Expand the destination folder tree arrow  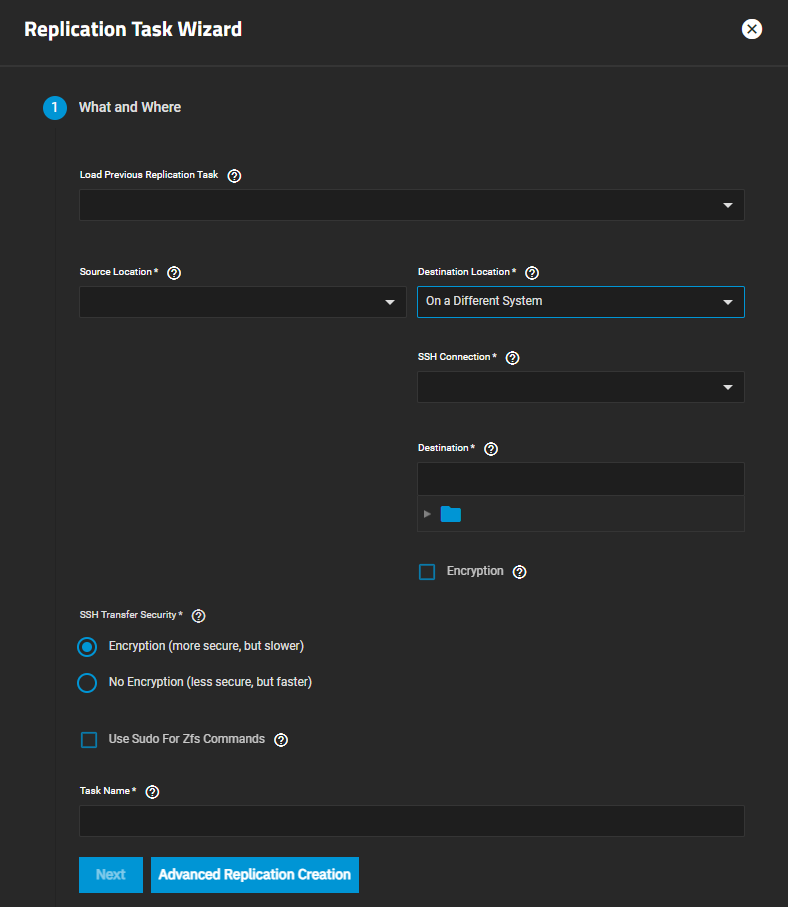point(428,514)
